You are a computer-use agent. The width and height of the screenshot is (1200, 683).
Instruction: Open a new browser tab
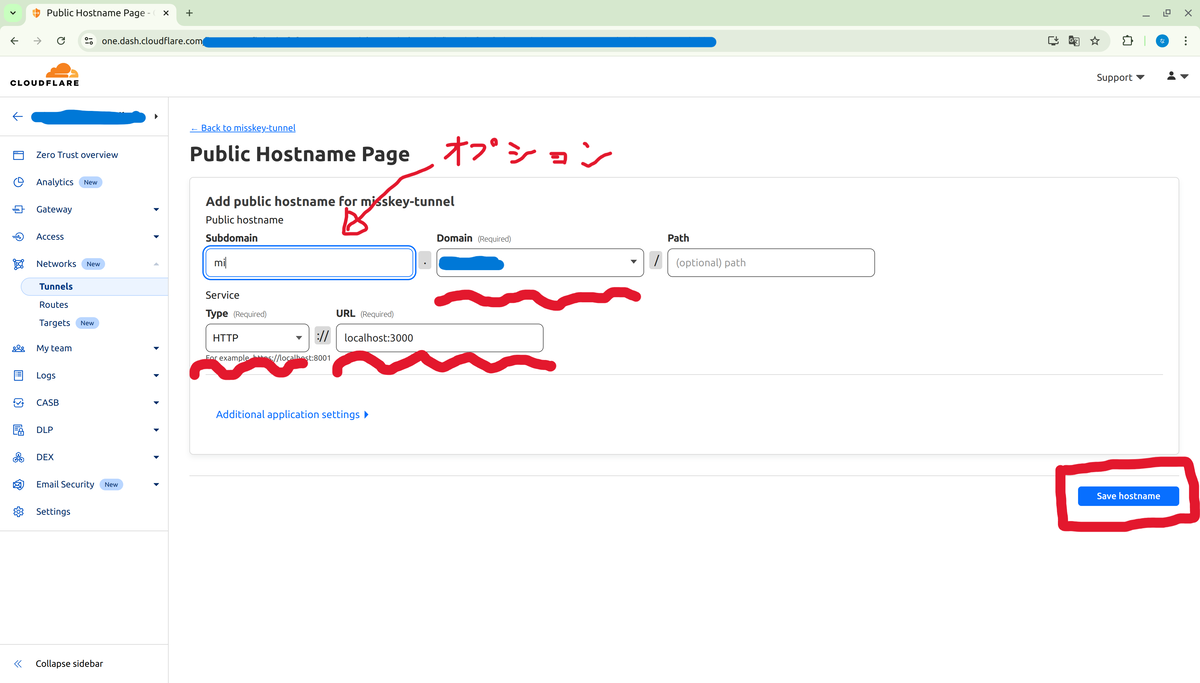(189, 13)
